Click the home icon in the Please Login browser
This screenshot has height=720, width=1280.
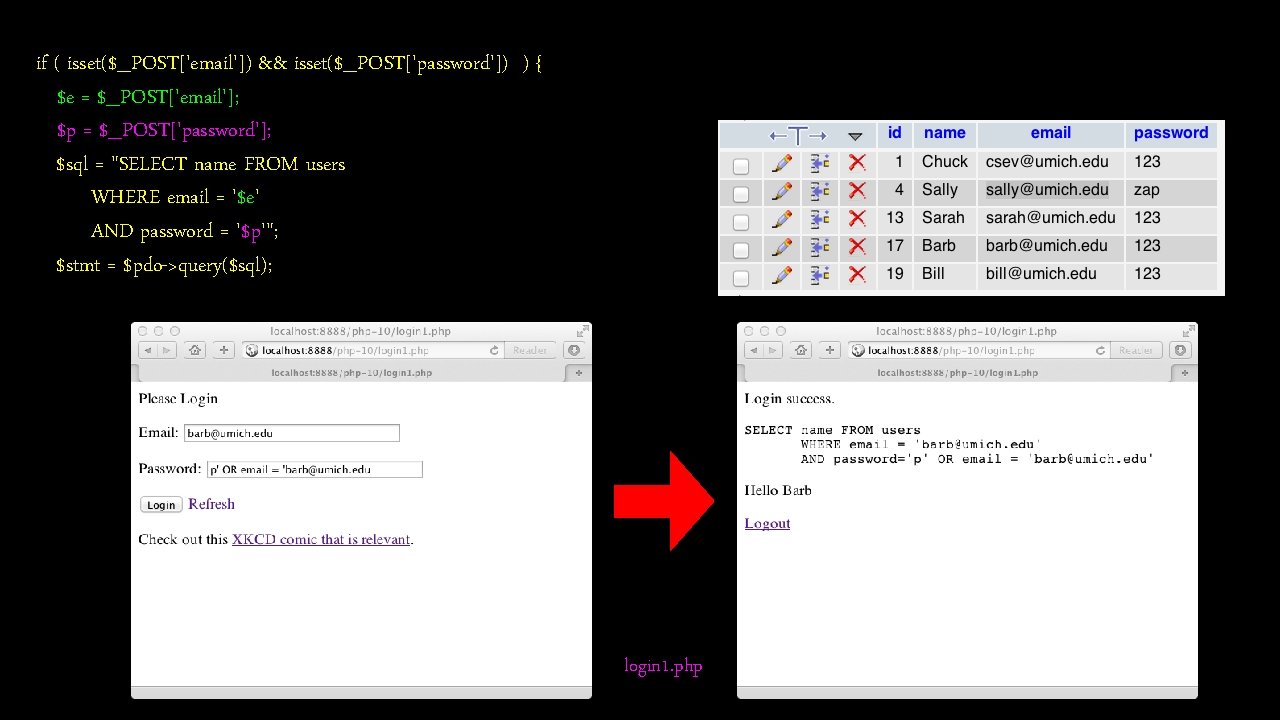(x=195, y=350)
